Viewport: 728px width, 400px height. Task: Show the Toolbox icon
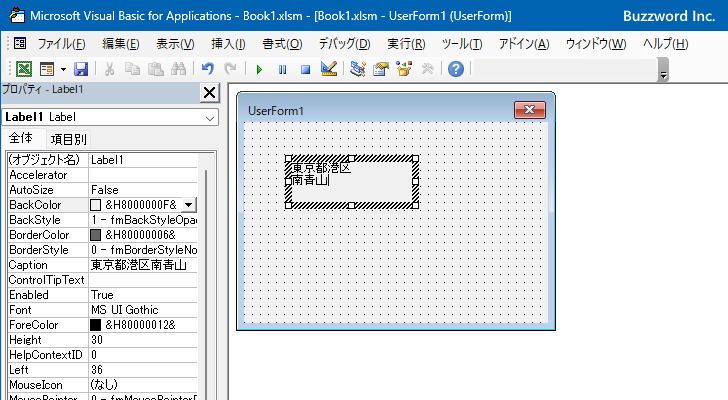click(427, 69)
